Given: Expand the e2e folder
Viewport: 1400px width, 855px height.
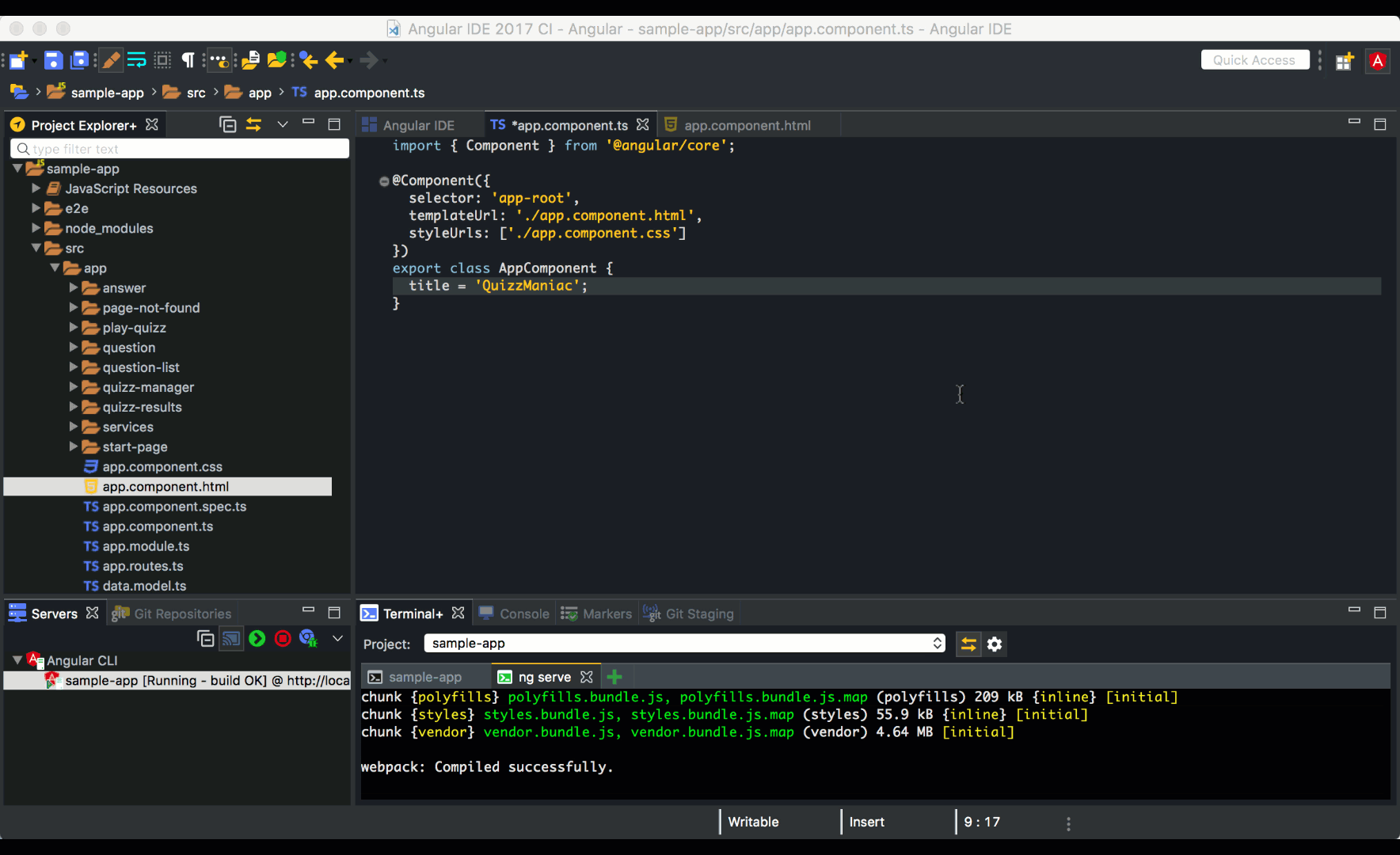Looking at the screenshot, I should click(36, 208).
